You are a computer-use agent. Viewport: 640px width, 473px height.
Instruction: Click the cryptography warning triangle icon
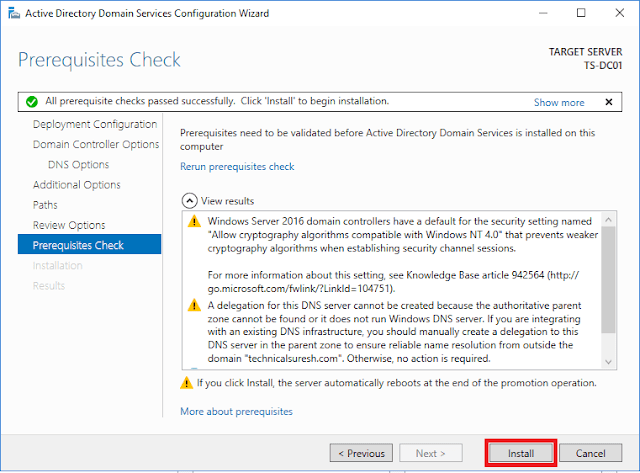[194, 221]
